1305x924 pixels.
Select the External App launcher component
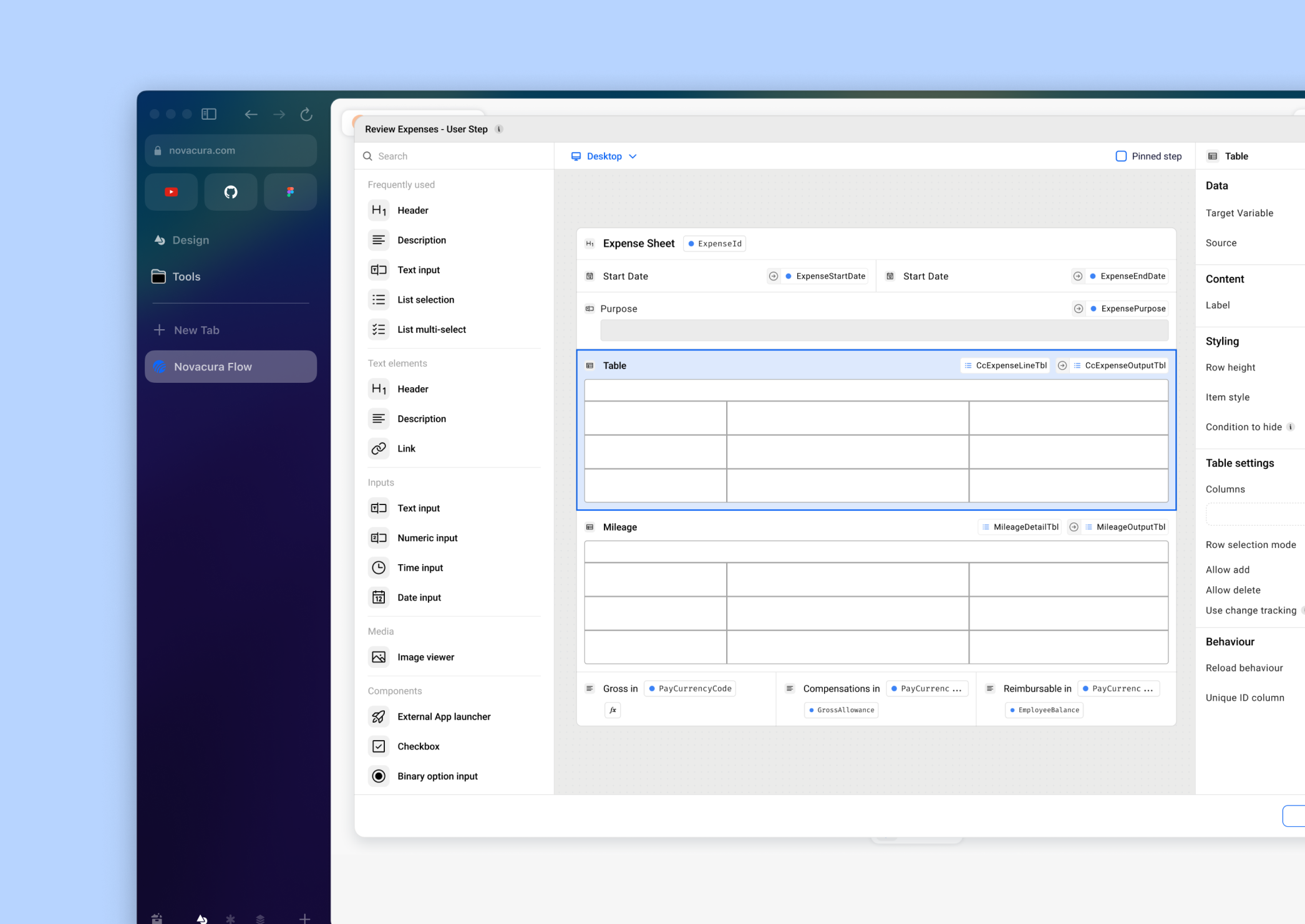coord(379,716)
